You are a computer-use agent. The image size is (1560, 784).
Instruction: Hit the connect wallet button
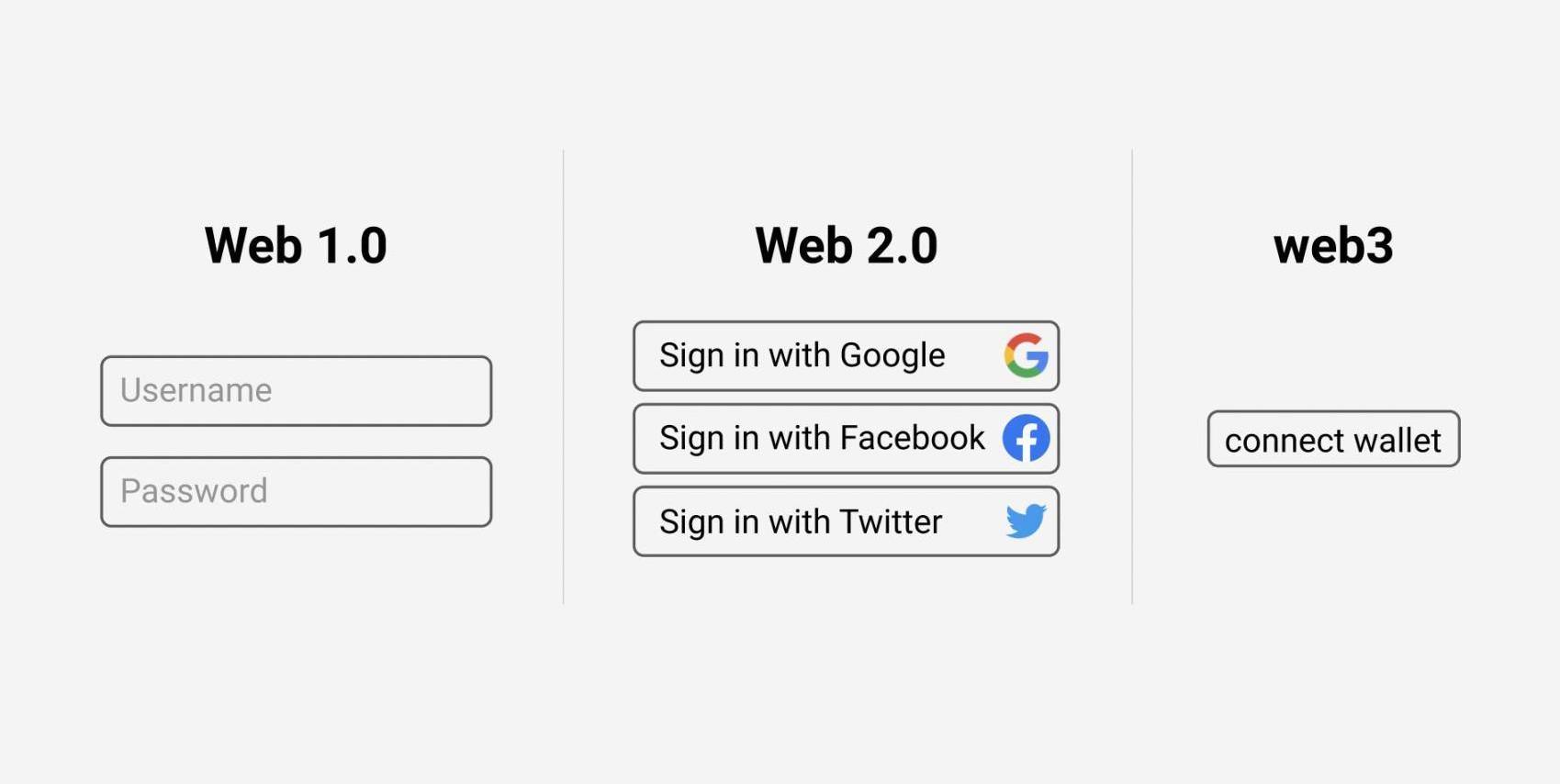[1333, 439]
